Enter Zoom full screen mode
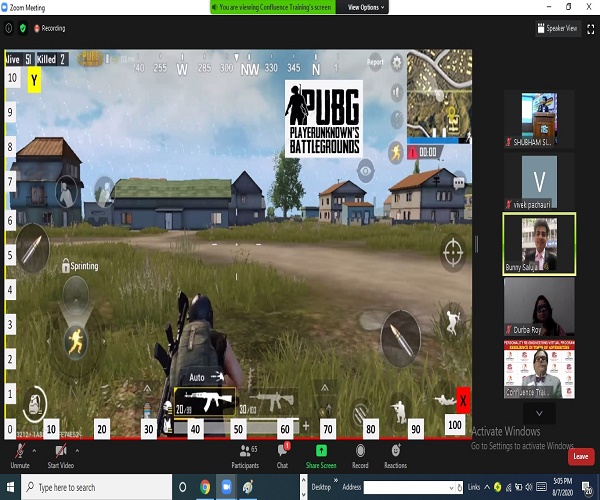The height and width of the screenshot is (500, 600). (x=590, y=29)
